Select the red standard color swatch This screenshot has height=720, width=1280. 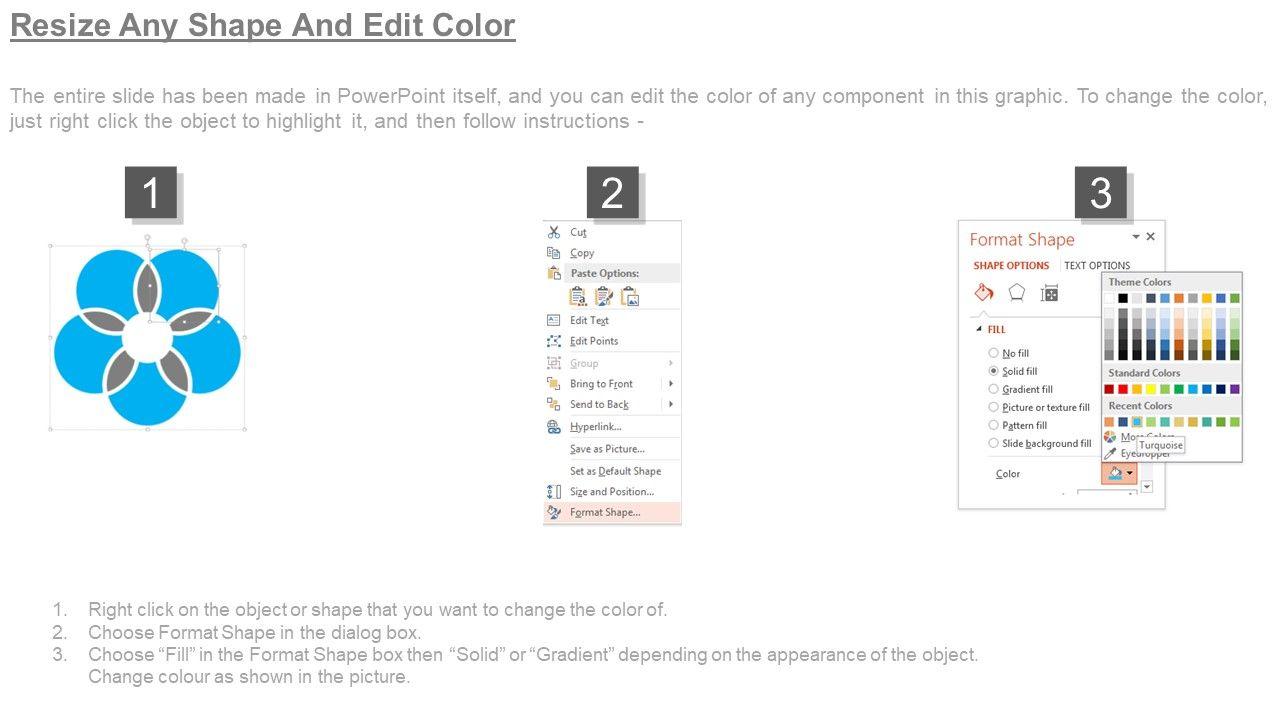coord(1123,389)
